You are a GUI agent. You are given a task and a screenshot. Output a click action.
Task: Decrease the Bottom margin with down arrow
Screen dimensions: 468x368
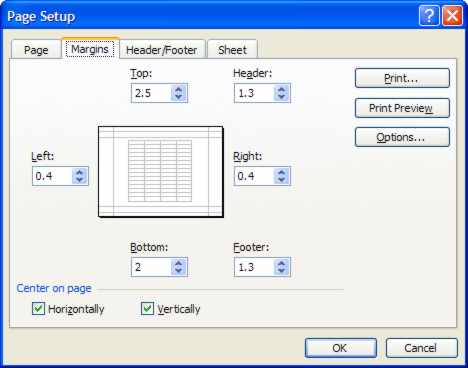coord(179,271)
